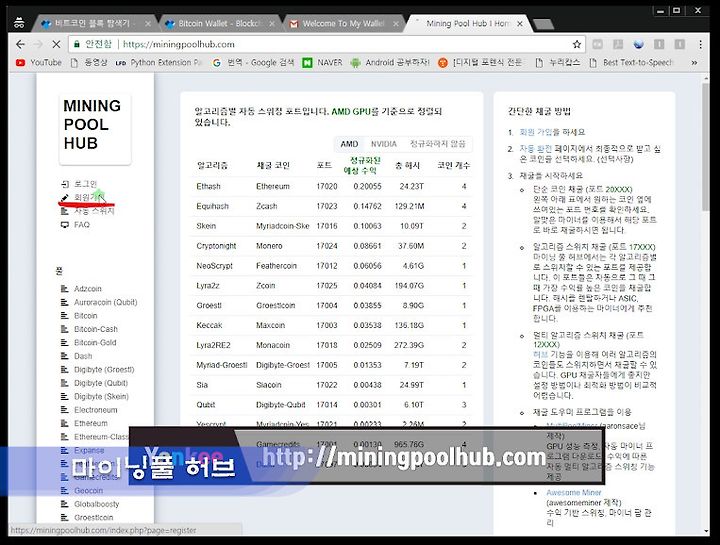720x545 pixels.
Task: Close the Bitcoin Wallet tab
Action: tap(271, 23)
